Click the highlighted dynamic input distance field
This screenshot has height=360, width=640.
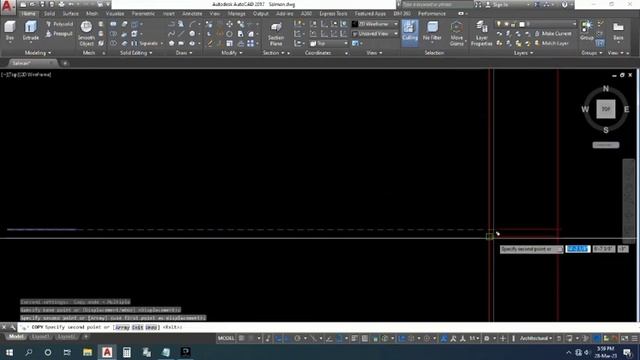[x=578, y=249]
